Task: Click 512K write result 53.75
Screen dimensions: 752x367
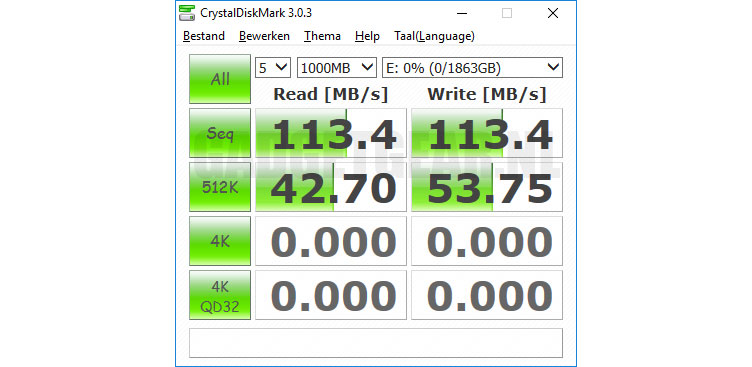Action: pyautogui.click(x=487, y=187)
